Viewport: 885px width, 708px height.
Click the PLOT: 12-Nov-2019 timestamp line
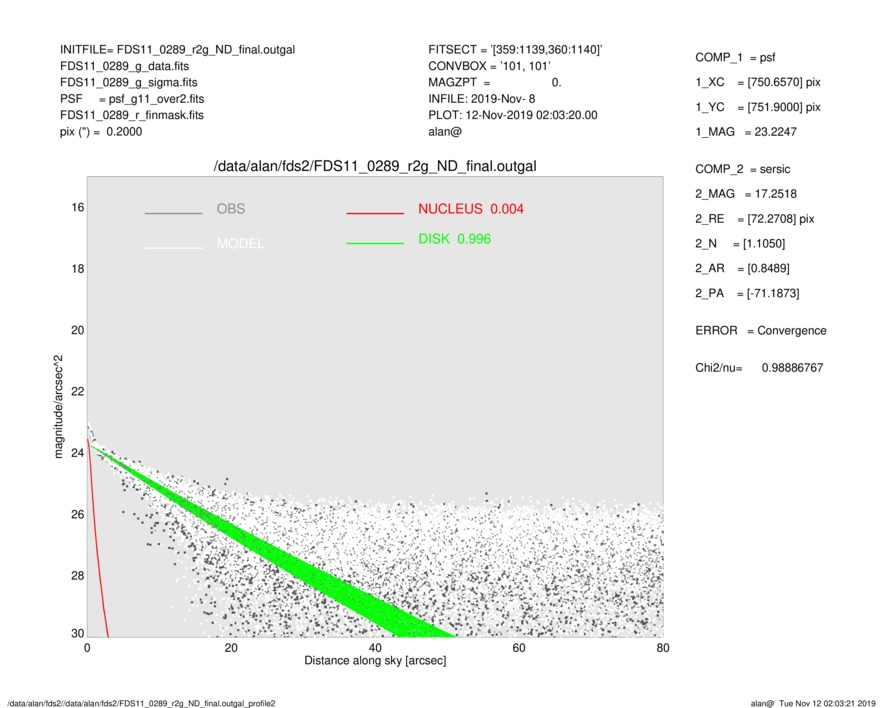click(x=512, y=115)
